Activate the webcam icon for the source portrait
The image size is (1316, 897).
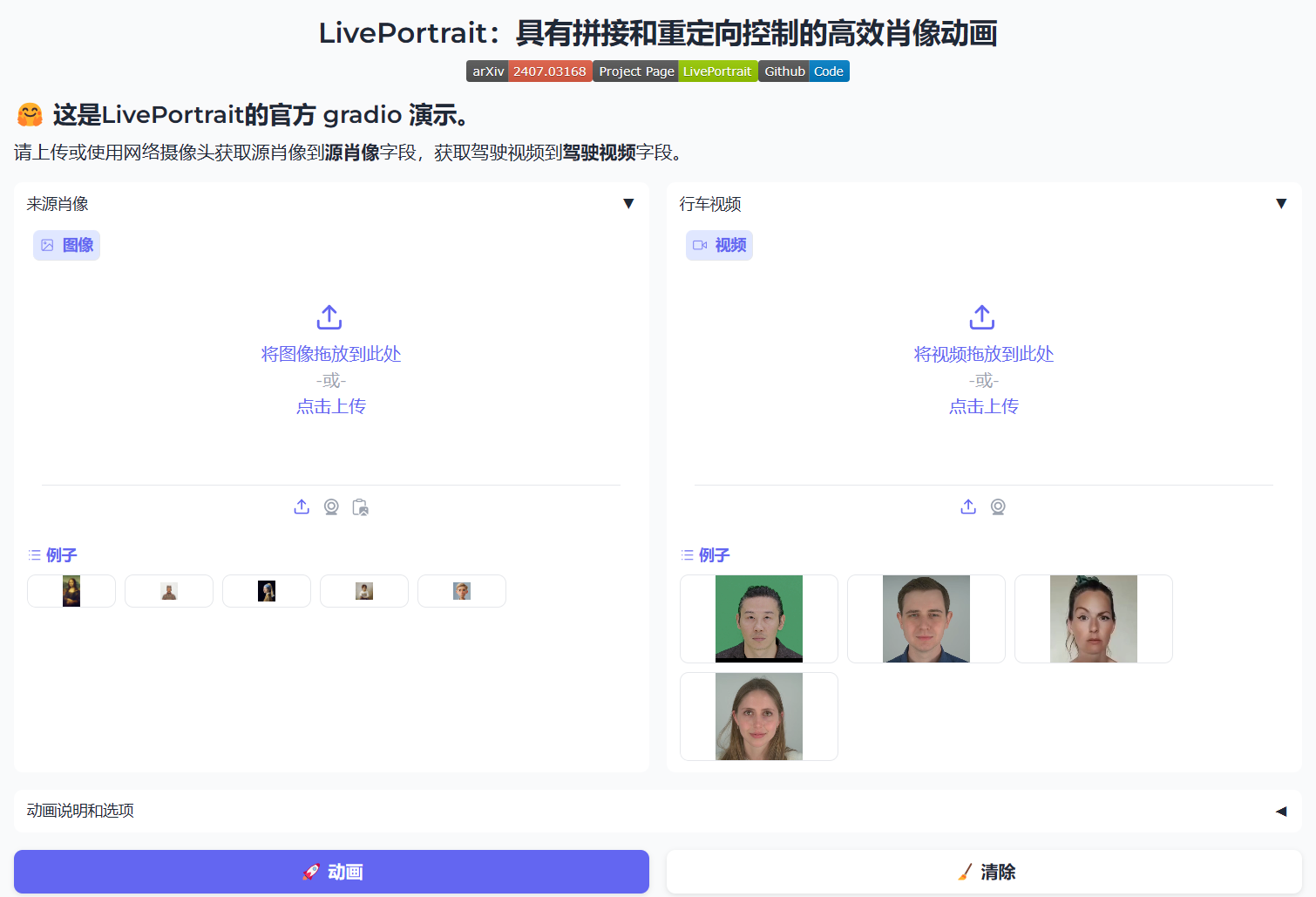pyautogui.click(x=331, y=506)
